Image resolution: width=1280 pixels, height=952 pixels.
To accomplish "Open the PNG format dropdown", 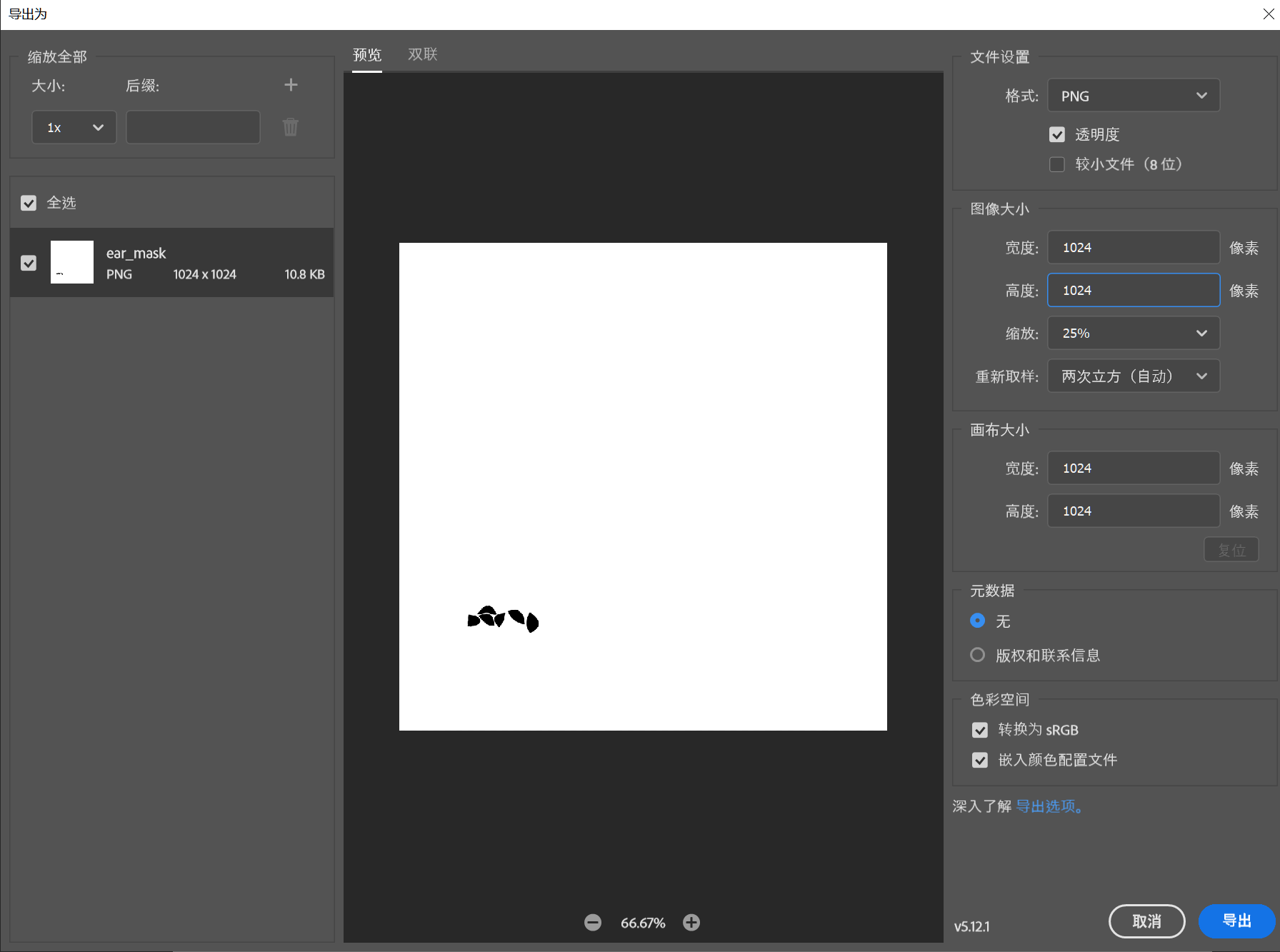I will [1133, 96].
